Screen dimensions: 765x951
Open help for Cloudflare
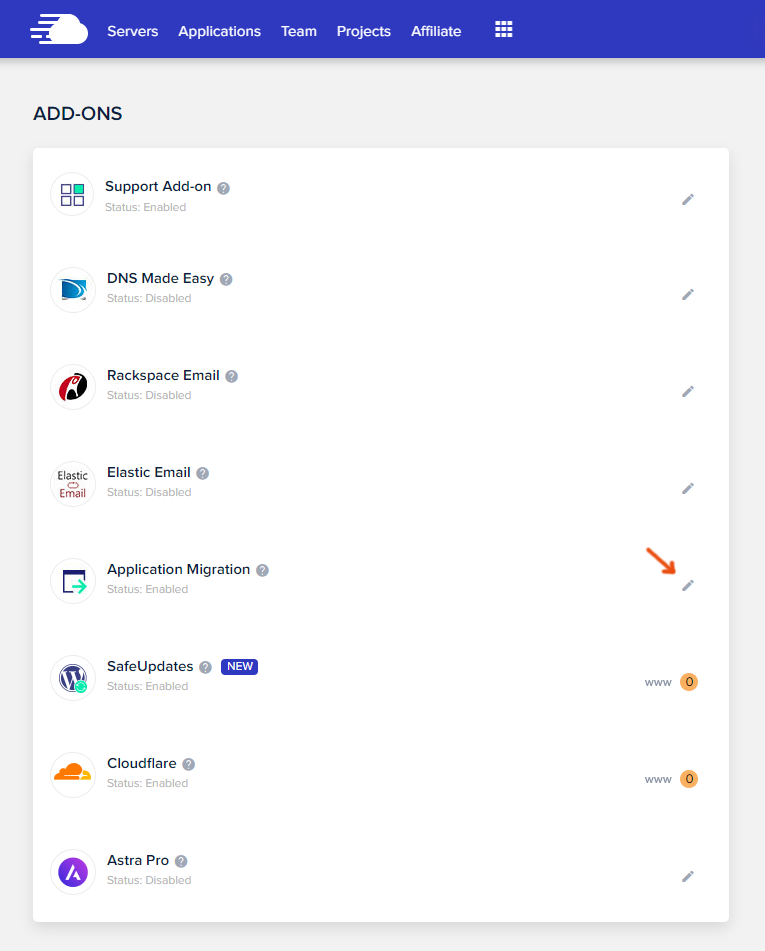pyautogui.click(x=189, y=764)
